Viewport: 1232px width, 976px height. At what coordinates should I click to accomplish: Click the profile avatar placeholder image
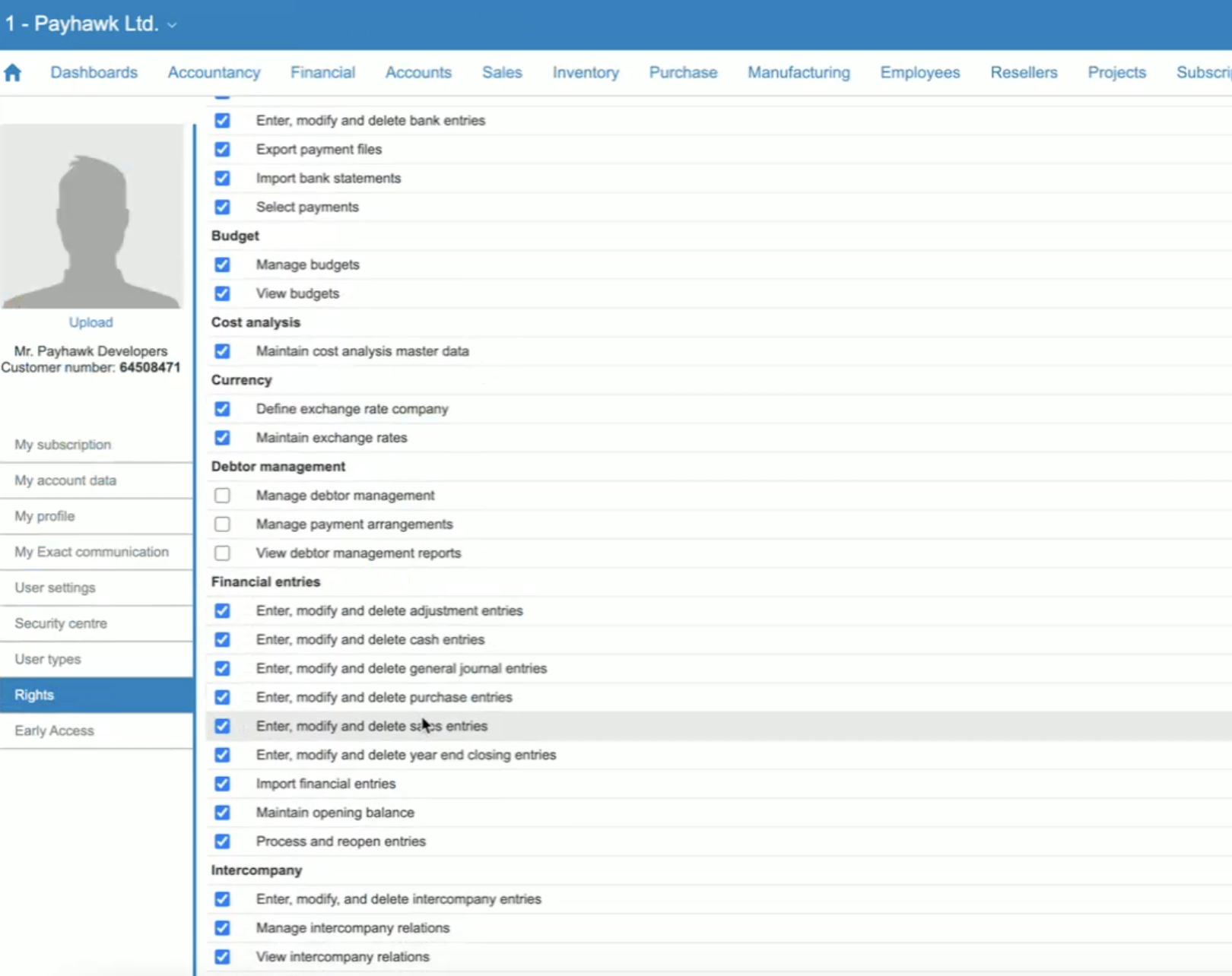(93, 215)
